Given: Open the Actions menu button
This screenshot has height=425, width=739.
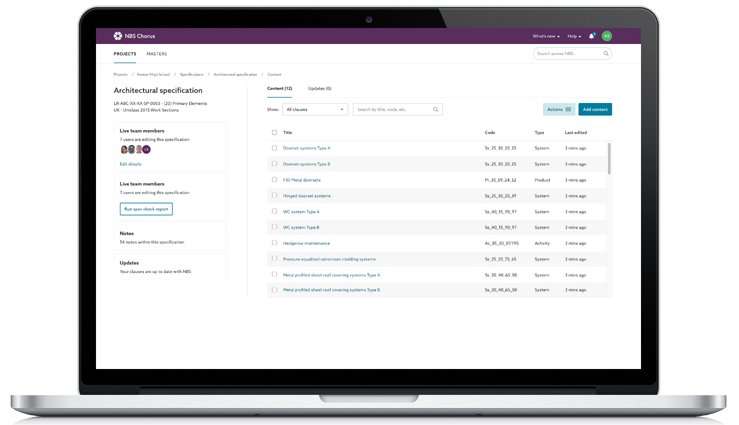Looking at the screenshot, I should tap(559, 109).
